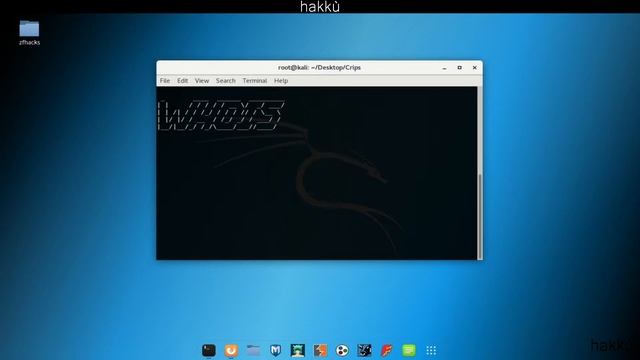Open the terminal Help menu
This screenshot has width=640, height=360.
pos(281,81)
